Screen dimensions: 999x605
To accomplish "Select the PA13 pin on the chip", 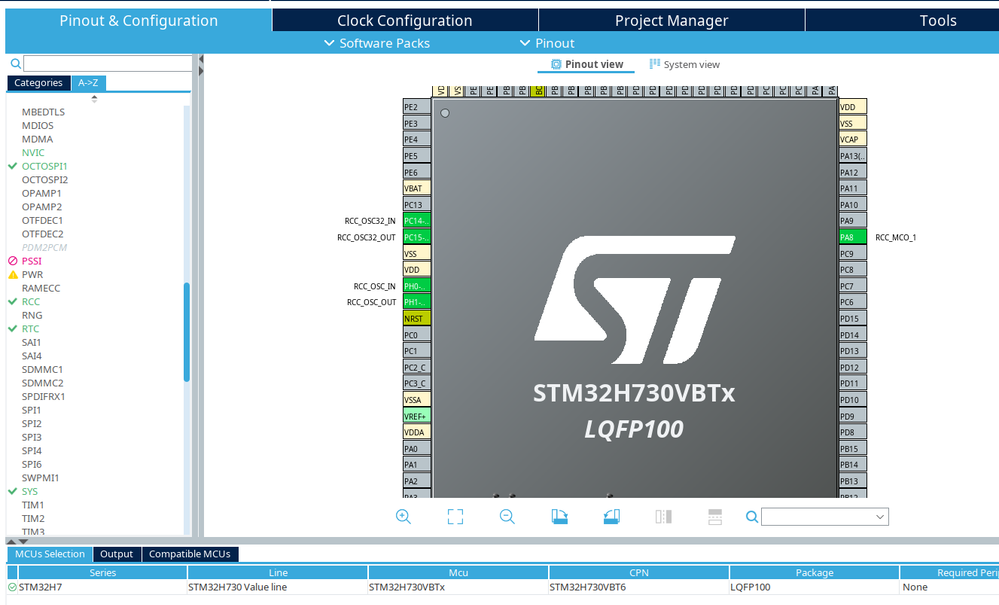I will (x=852, y=156).
